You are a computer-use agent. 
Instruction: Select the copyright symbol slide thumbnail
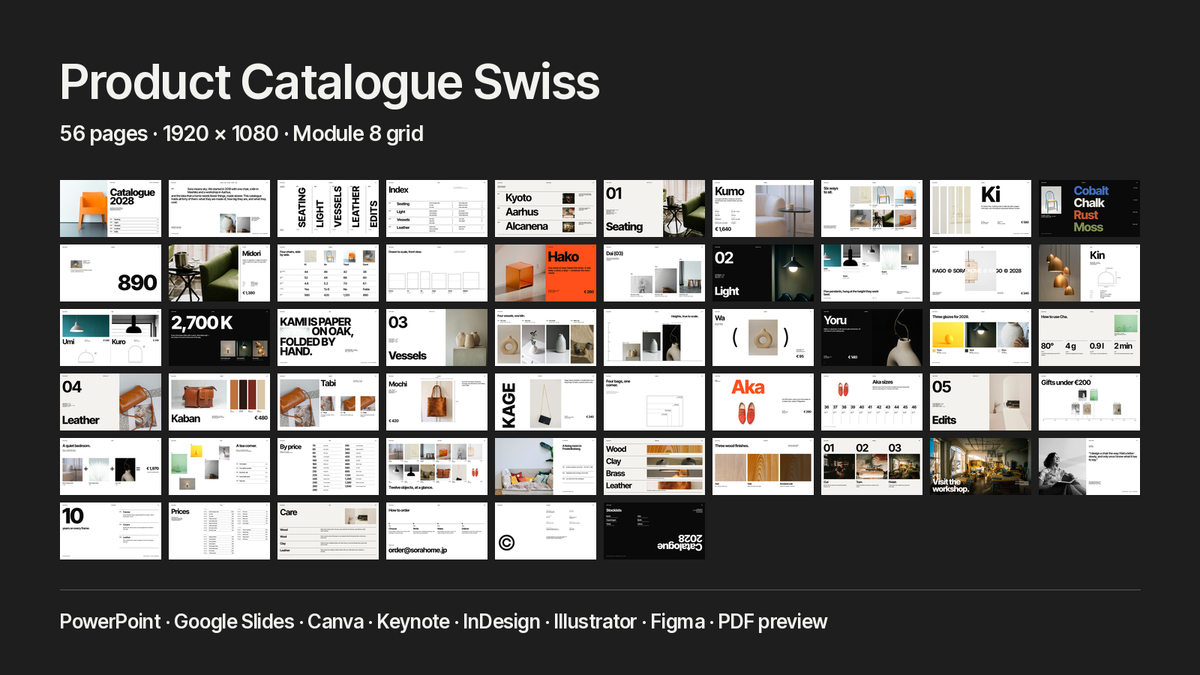(546, 531)
